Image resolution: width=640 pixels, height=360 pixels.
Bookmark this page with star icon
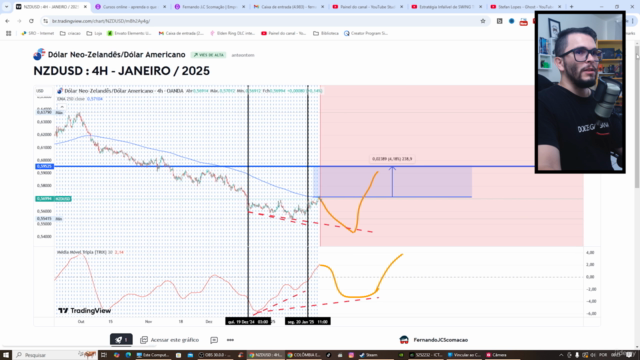[x=483, y=21]
